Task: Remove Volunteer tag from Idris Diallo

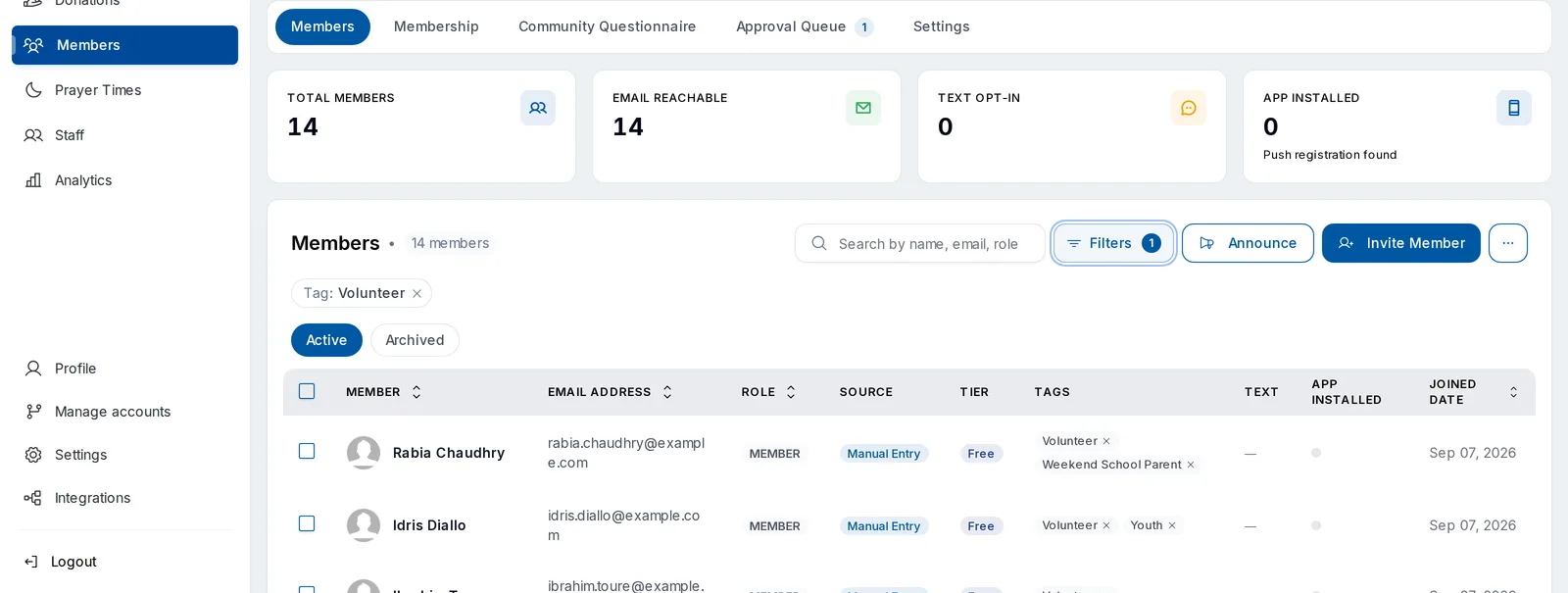Action: [x=1106, y=525]
